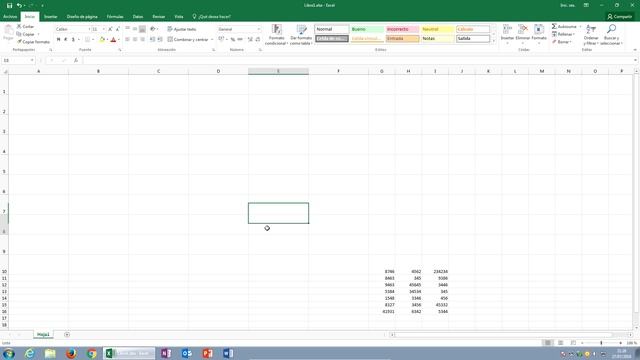Open the Archivo tab

(10, 17)
